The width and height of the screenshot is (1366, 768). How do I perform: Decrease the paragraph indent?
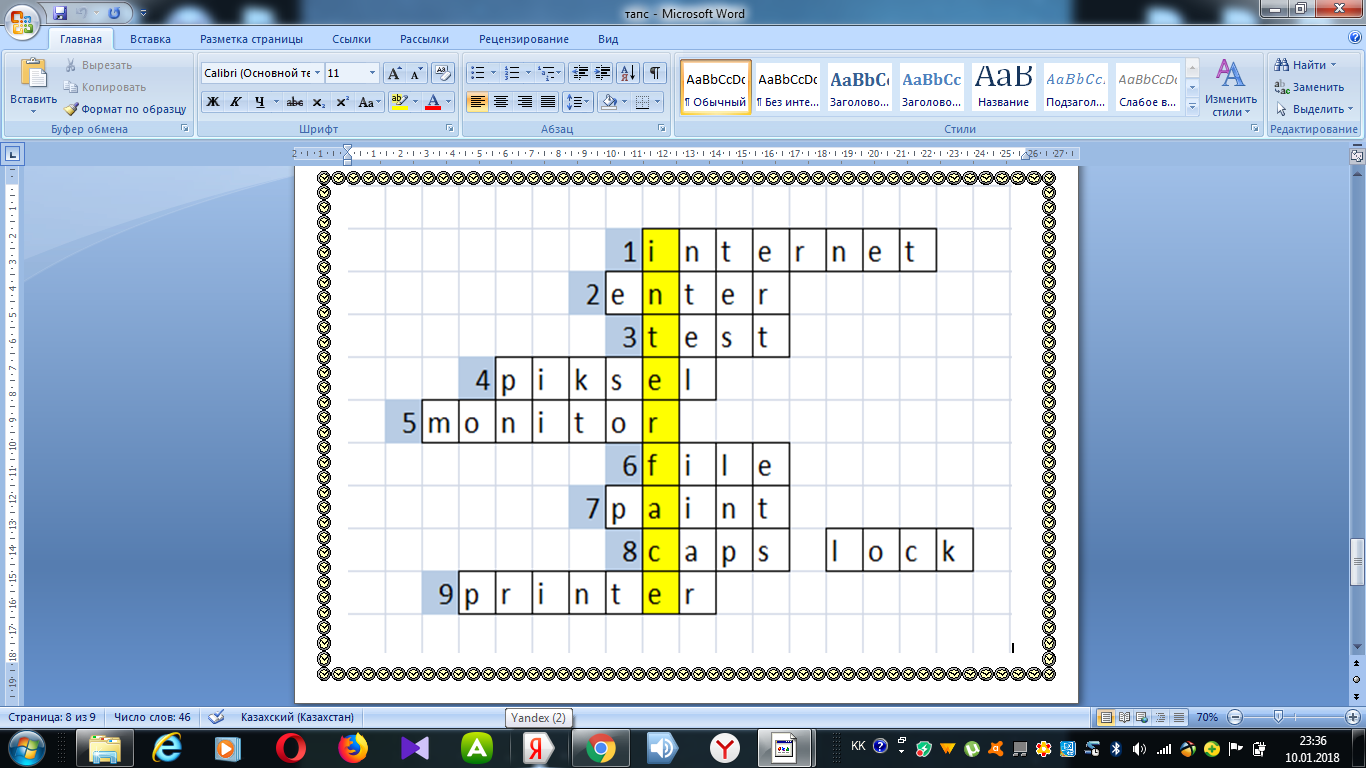point(579,73)
